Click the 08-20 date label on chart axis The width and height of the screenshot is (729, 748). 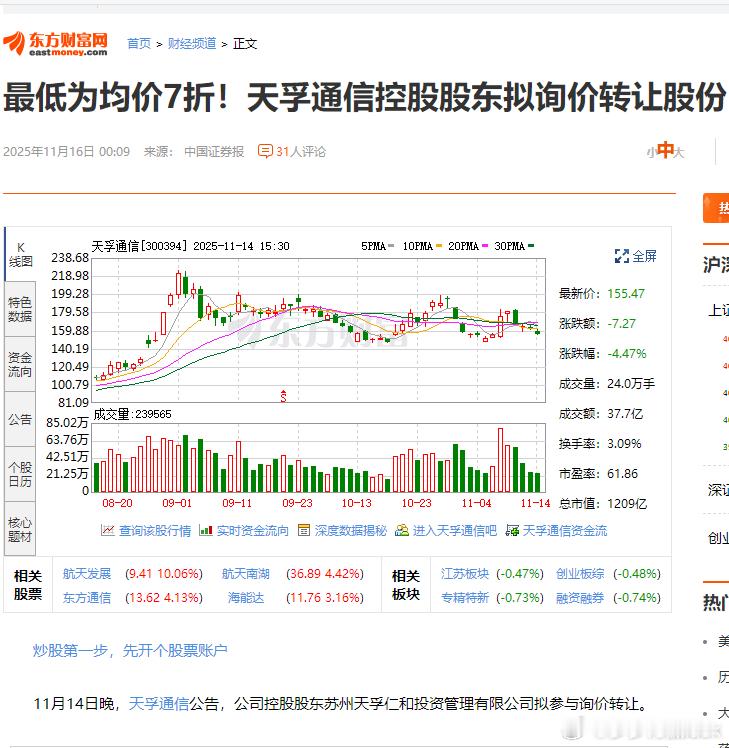(x=117, y=503)
